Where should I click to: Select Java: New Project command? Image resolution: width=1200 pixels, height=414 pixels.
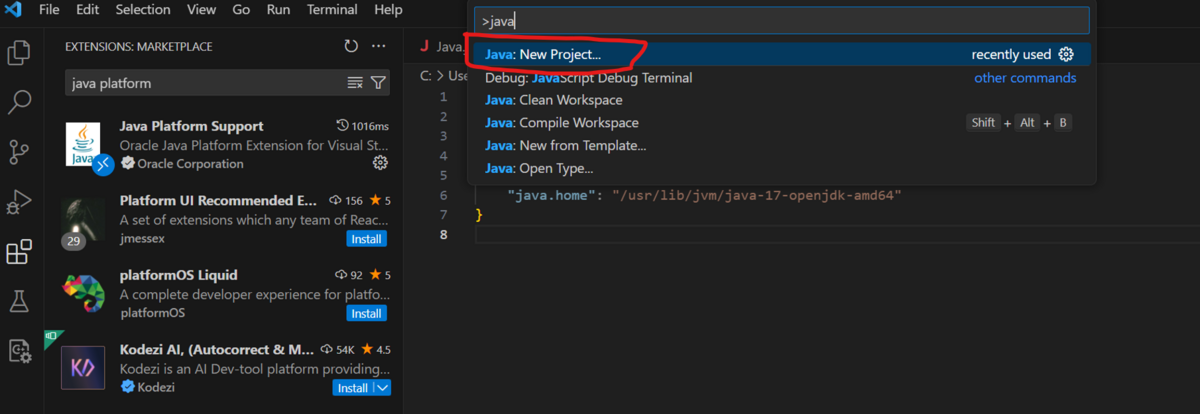point(781,54)
